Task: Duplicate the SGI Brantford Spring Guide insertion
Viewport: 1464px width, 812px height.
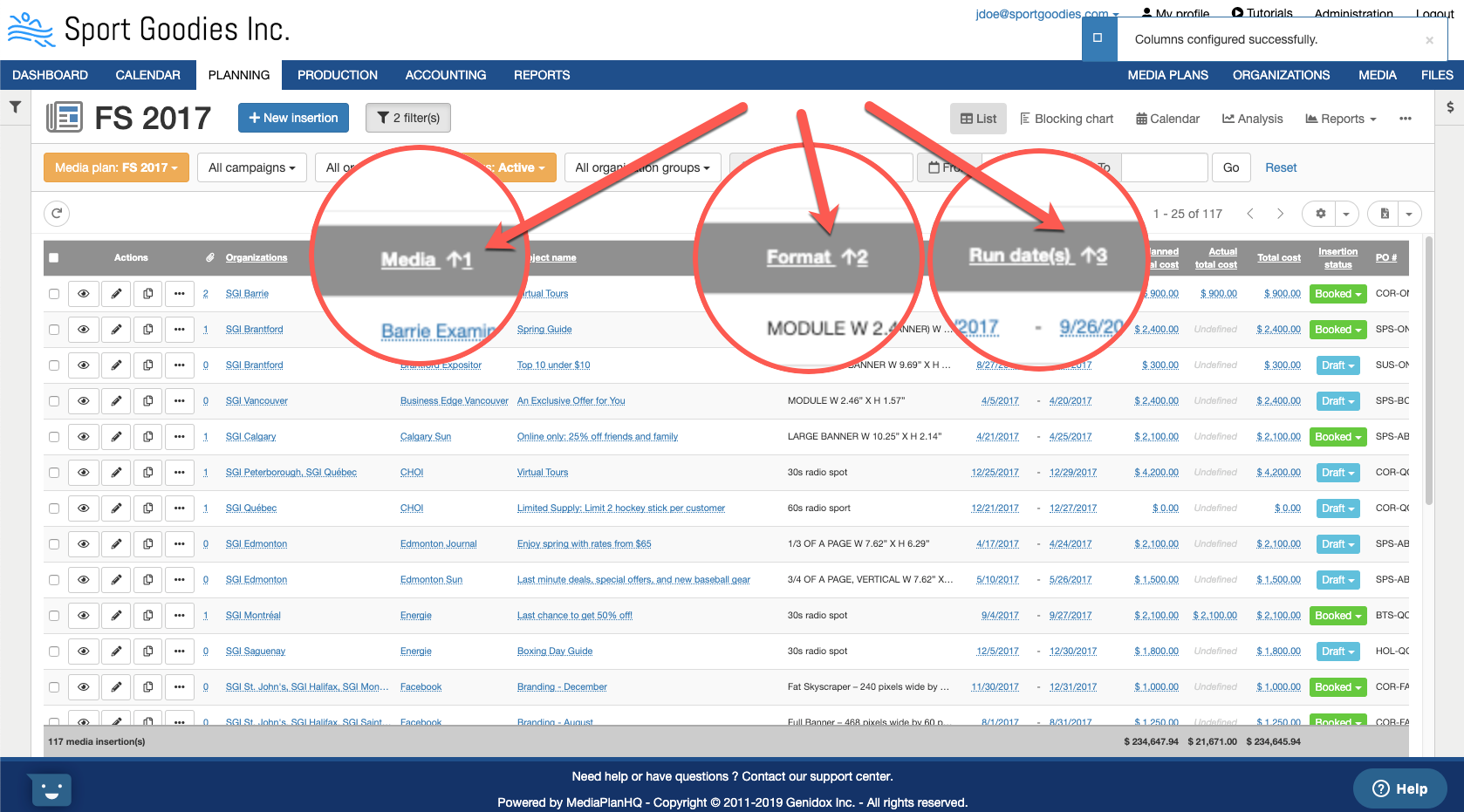Action: 148,330
